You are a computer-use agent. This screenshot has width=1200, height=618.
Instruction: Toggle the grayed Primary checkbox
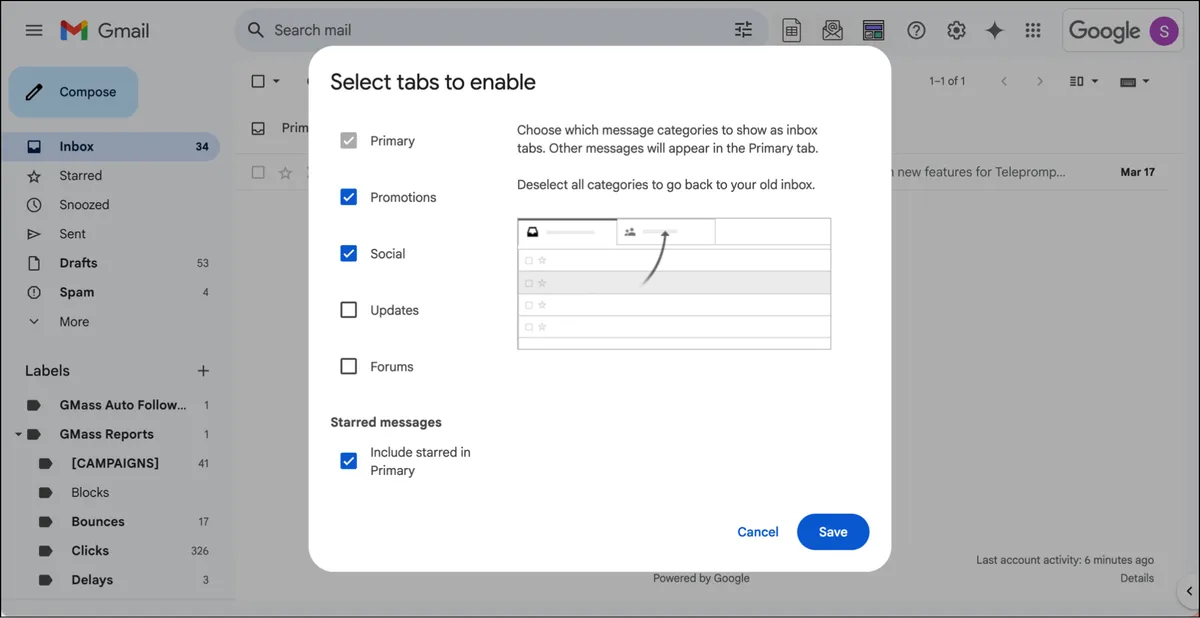[349, 141]
